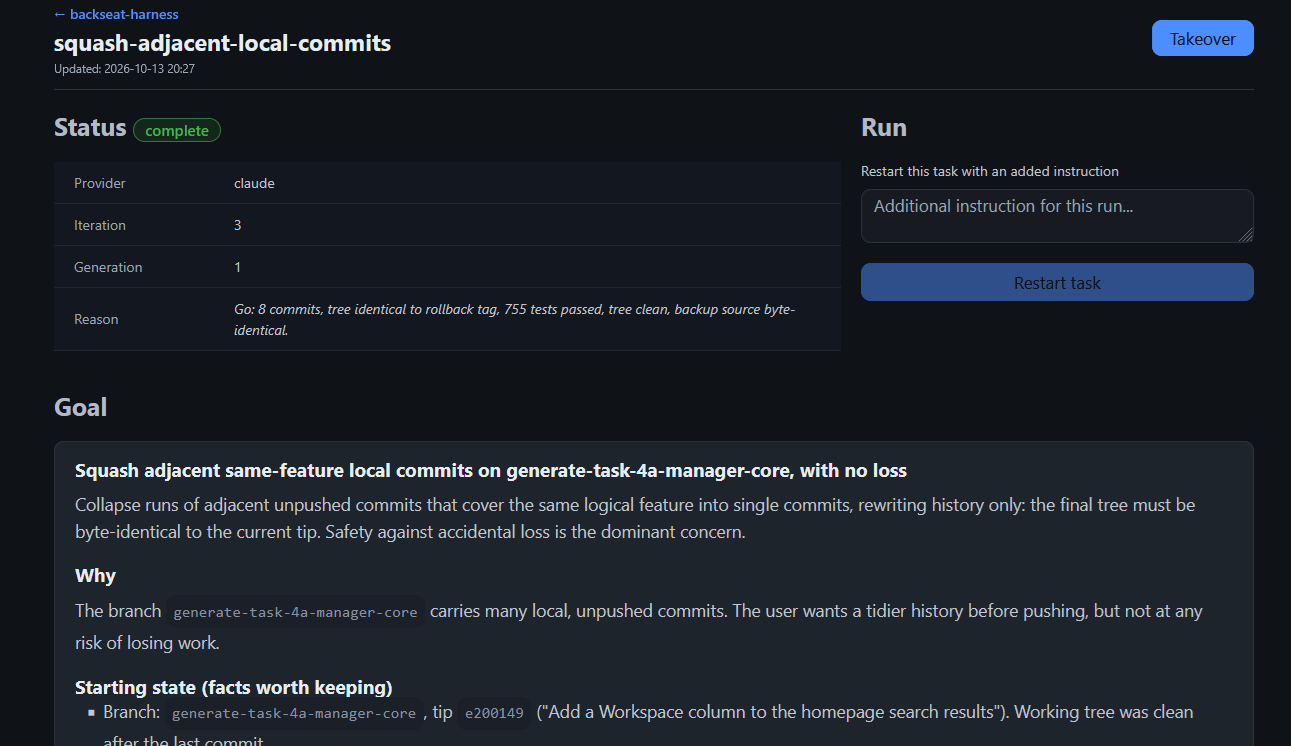Click the branch code tag in the Starting state bullet

294,713
